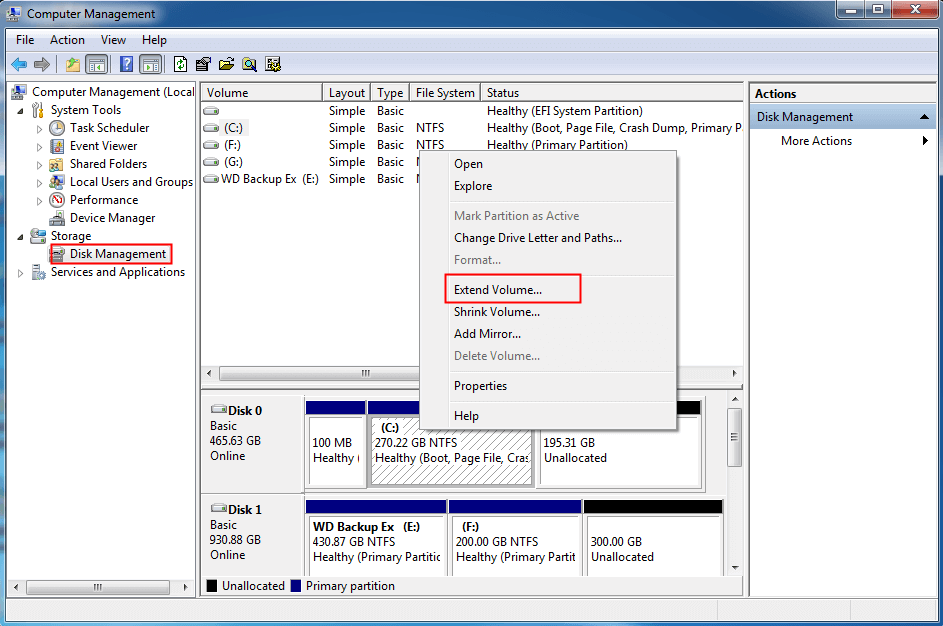Collapse the Storage tree node
The image size is (943, 626).
20,237
